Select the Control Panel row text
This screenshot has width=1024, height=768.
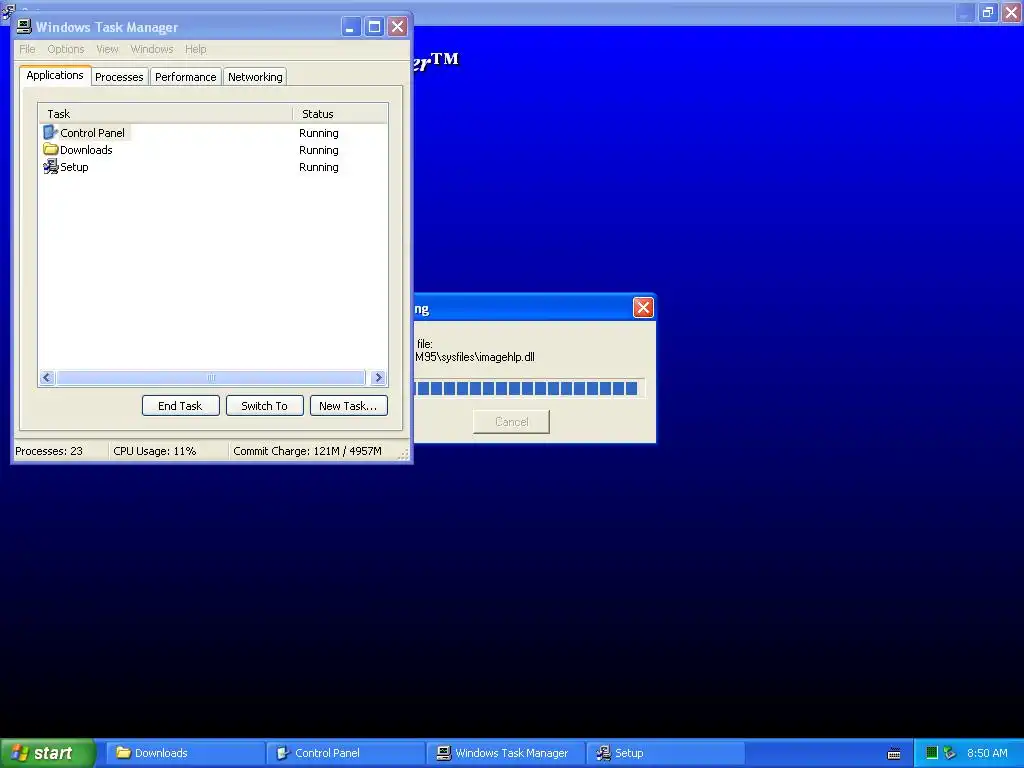[92, 133]
